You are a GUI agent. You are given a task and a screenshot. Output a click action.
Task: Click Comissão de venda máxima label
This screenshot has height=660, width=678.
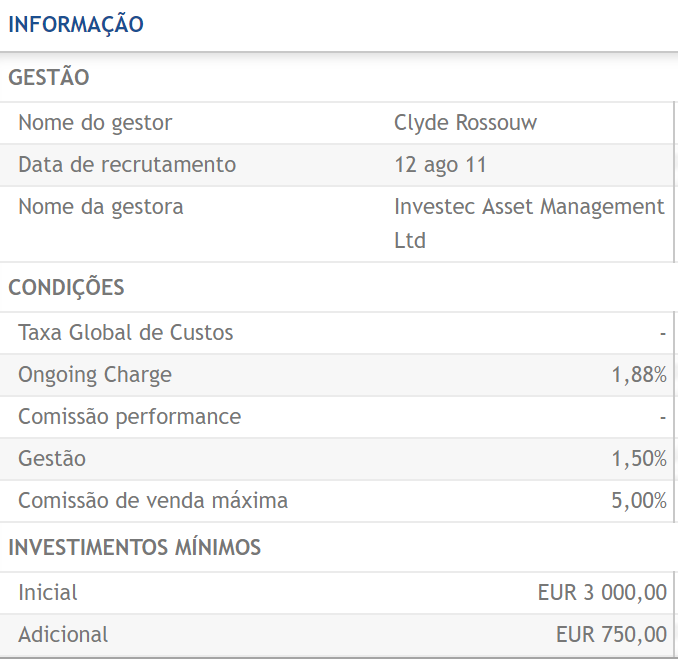pos(153,501)
